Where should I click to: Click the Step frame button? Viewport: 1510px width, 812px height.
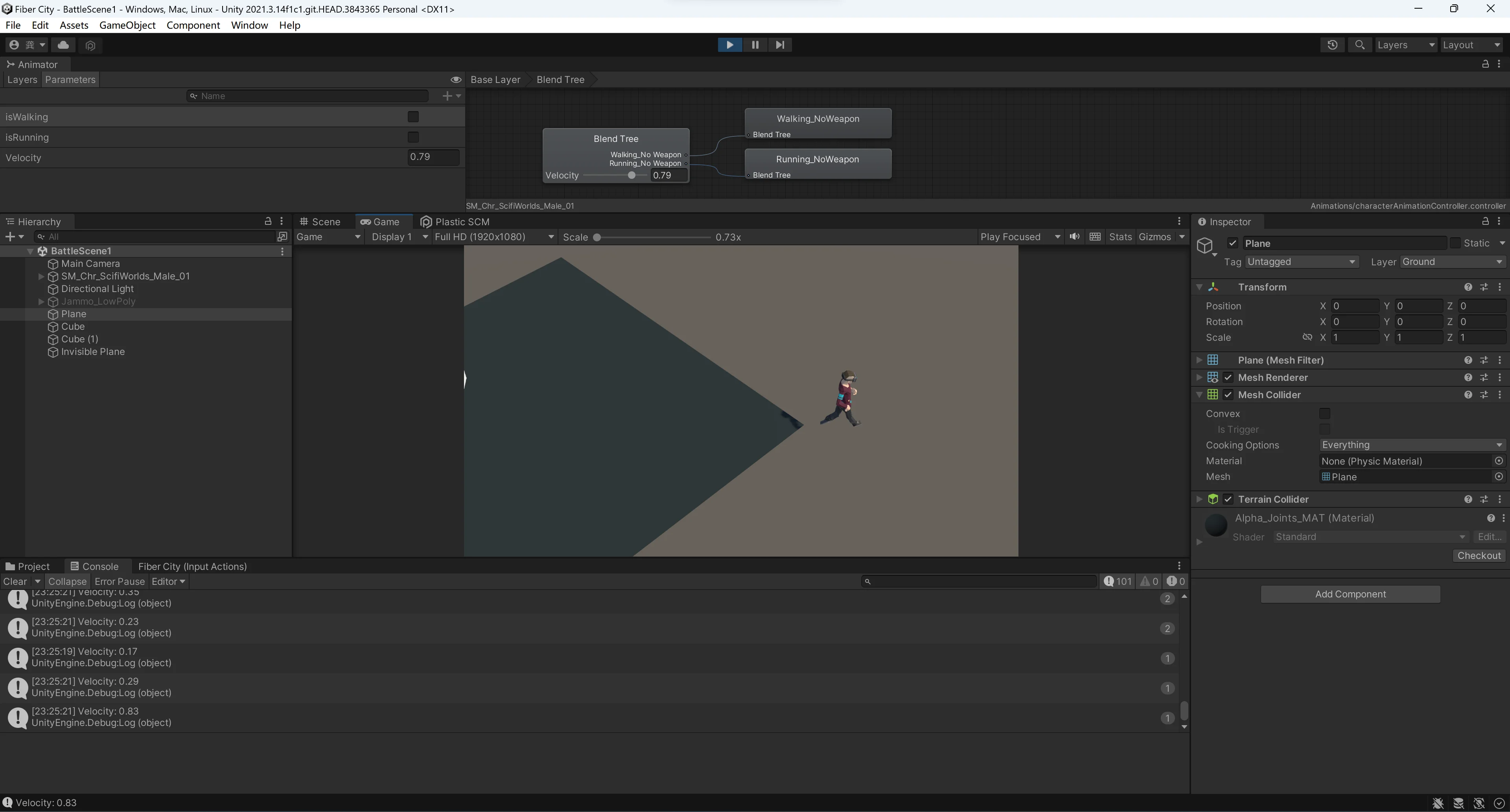coord(780,44)
